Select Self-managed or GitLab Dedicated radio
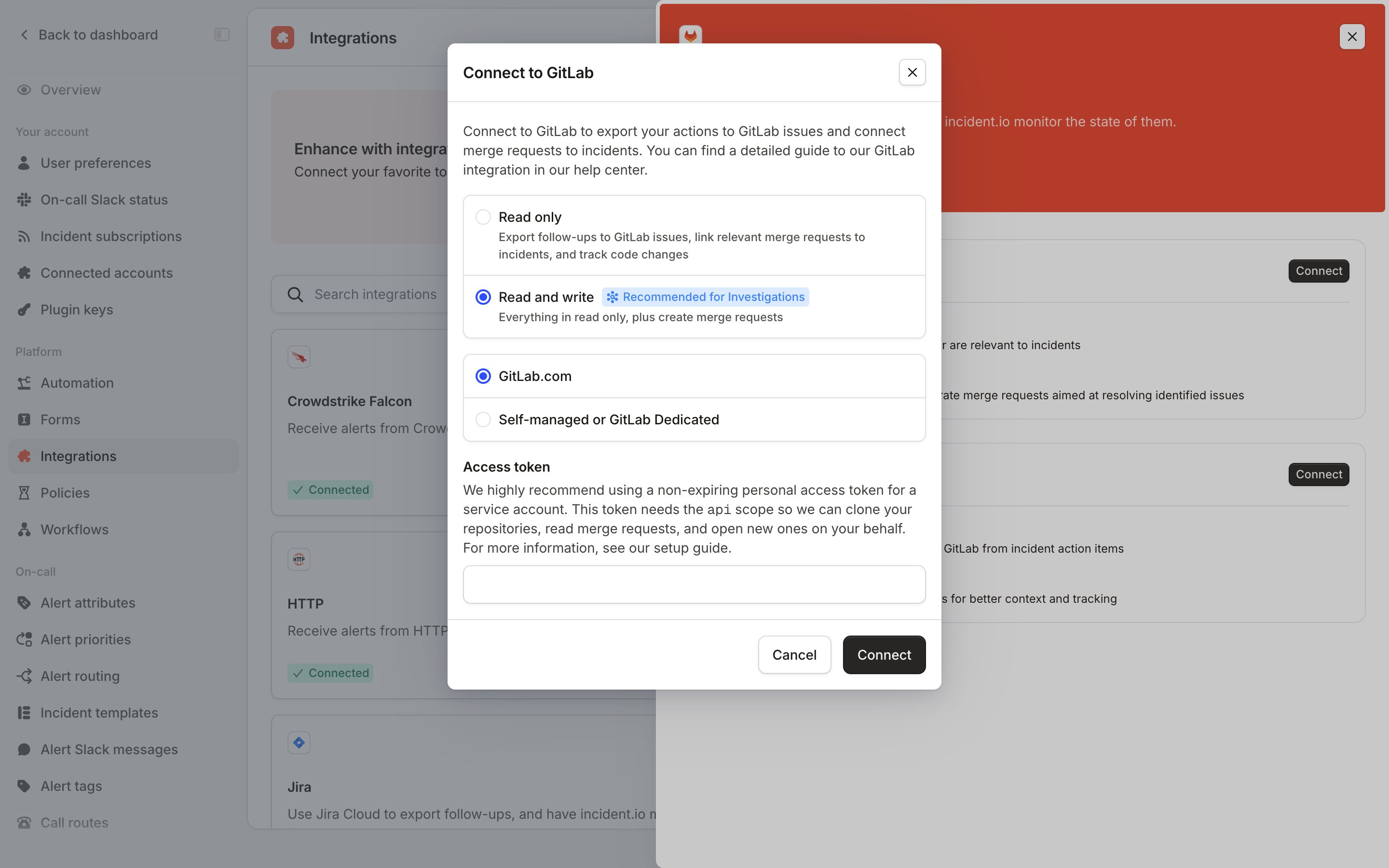The width and height of the screenshot is (1389, 868). coord(483,420)
